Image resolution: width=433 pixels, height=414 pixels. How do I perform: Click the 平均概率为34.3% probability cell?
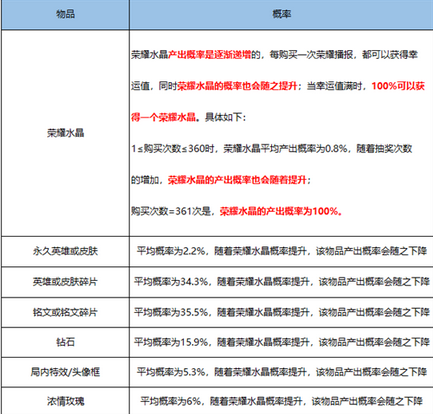(x=281, y=282)
